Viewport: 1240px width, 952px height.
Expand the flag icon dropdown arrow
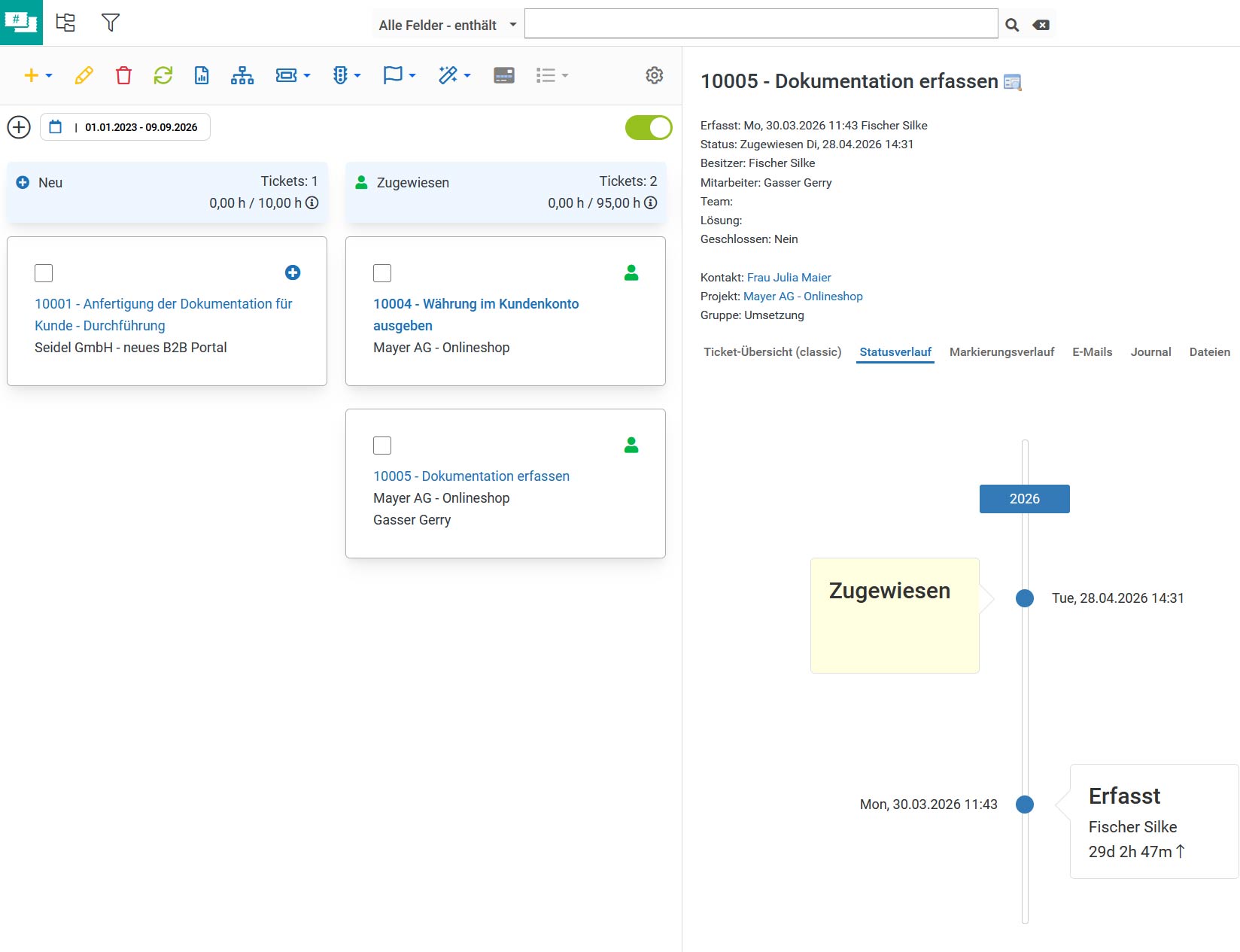(412, 76)
